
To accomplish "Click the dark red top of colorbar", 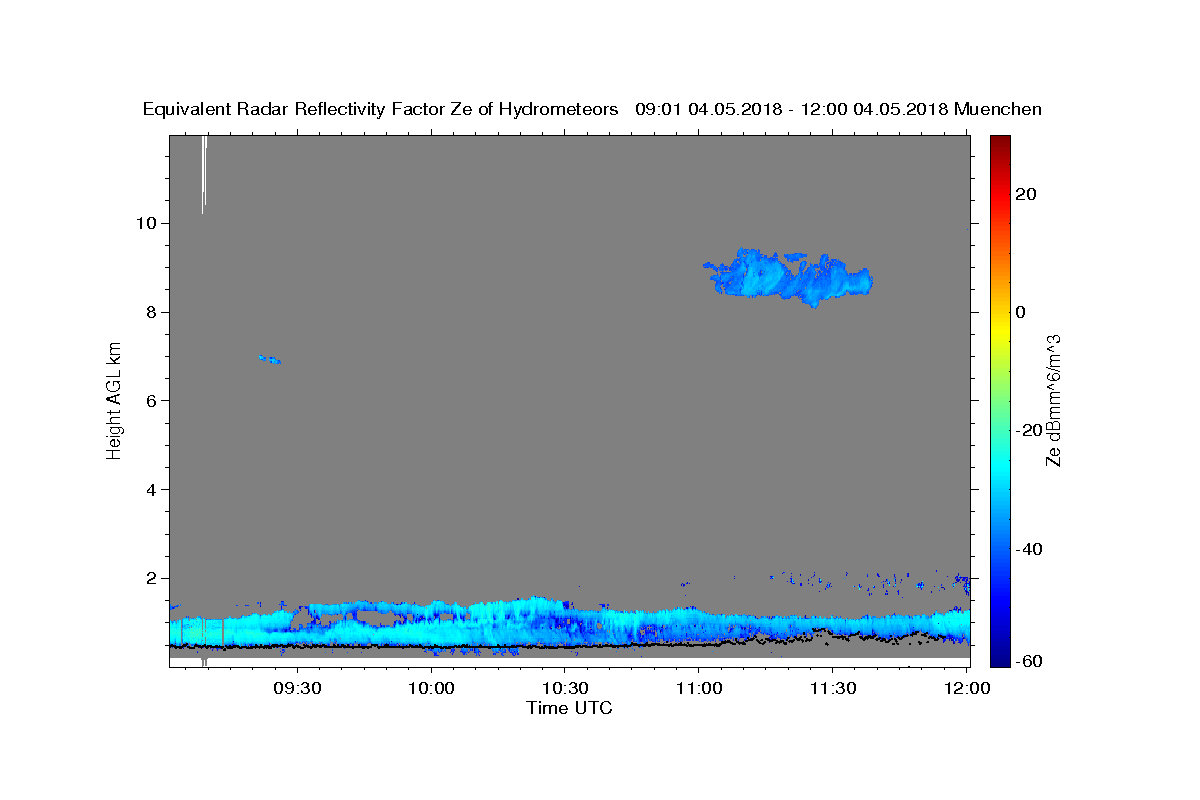I will tap(999, 148).
